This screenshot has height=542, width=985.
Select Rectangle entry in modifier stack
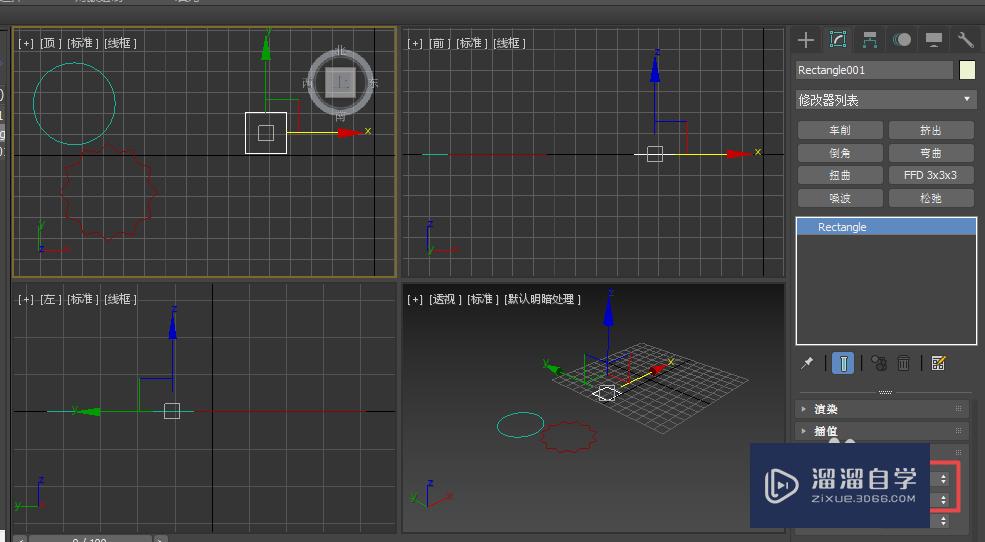point(886,227)
